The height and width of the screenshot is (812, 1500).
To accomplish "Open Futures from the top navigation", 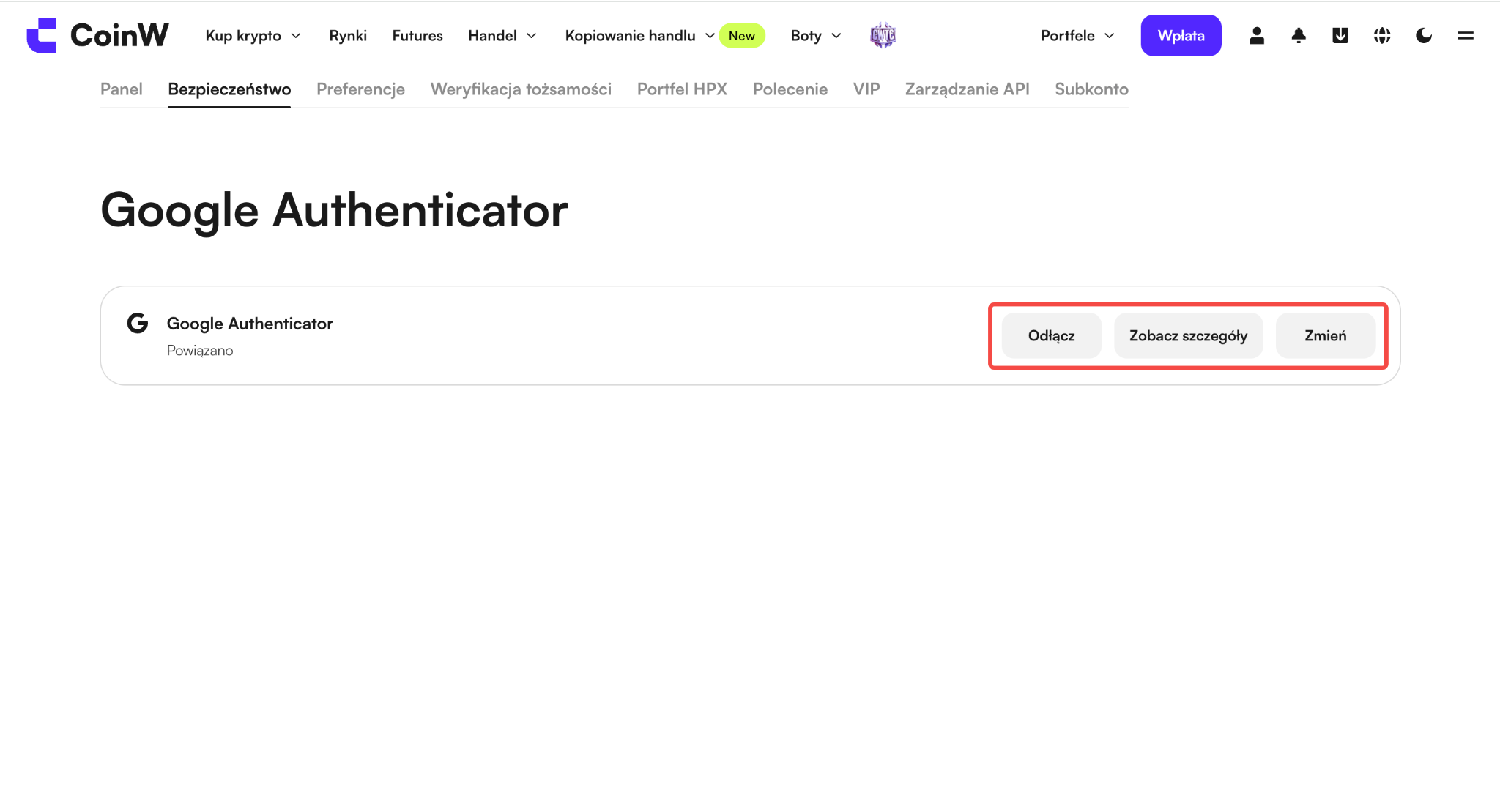I will (x=417, y=36).
